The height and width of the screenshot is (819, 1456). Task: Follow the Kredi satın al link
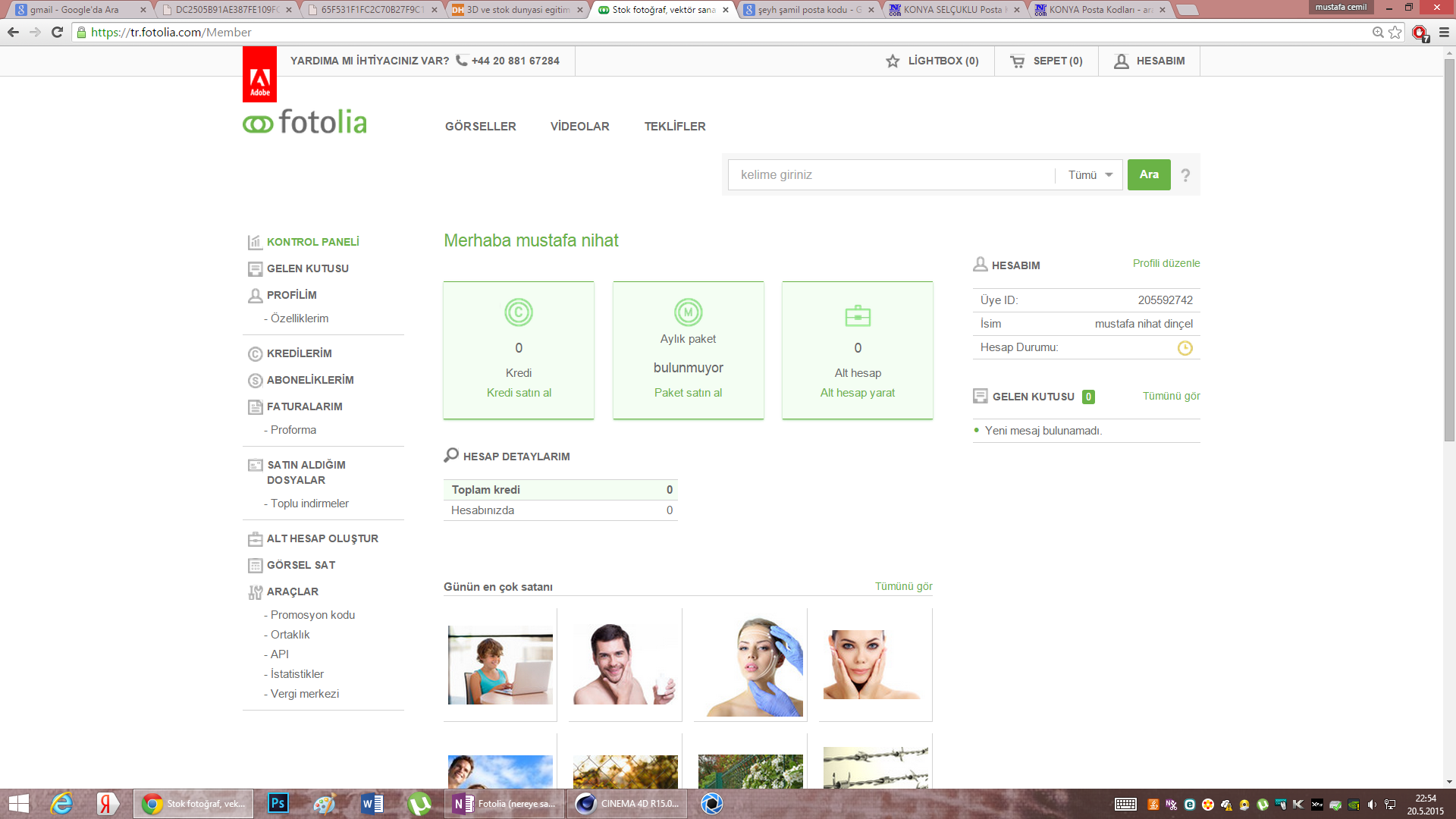click(519, 393)
